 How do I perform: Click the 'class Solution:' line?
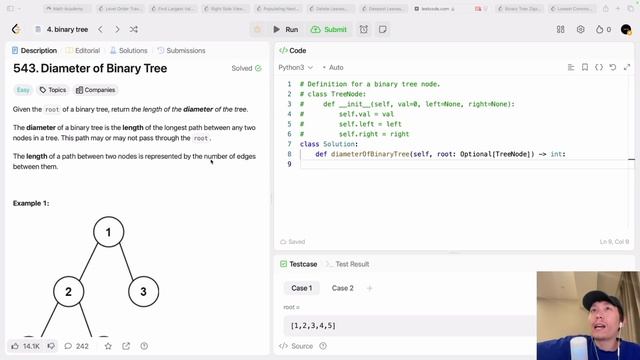(x=329, y=144)
